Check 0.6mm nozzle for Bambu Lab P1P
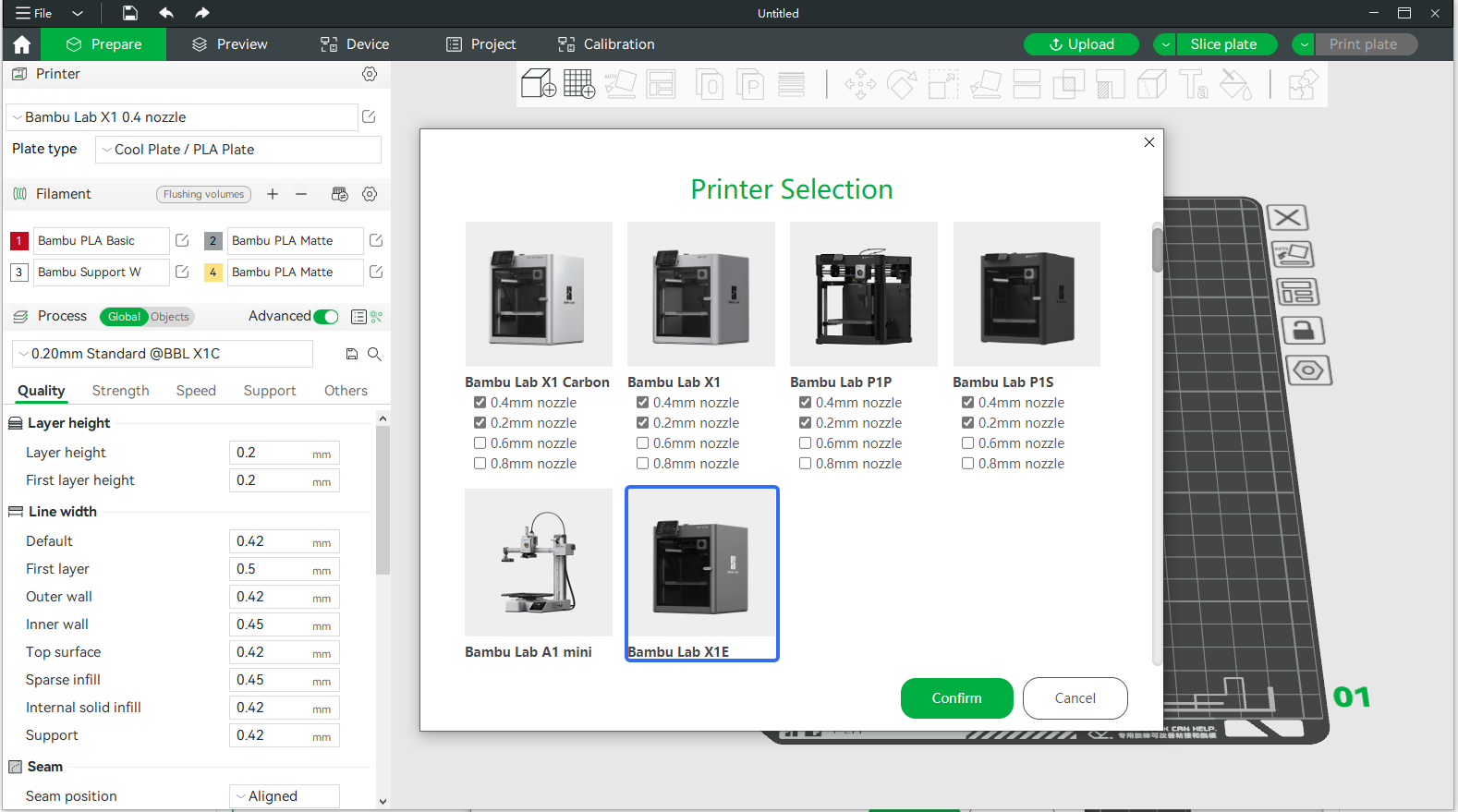 click(805, 443)
